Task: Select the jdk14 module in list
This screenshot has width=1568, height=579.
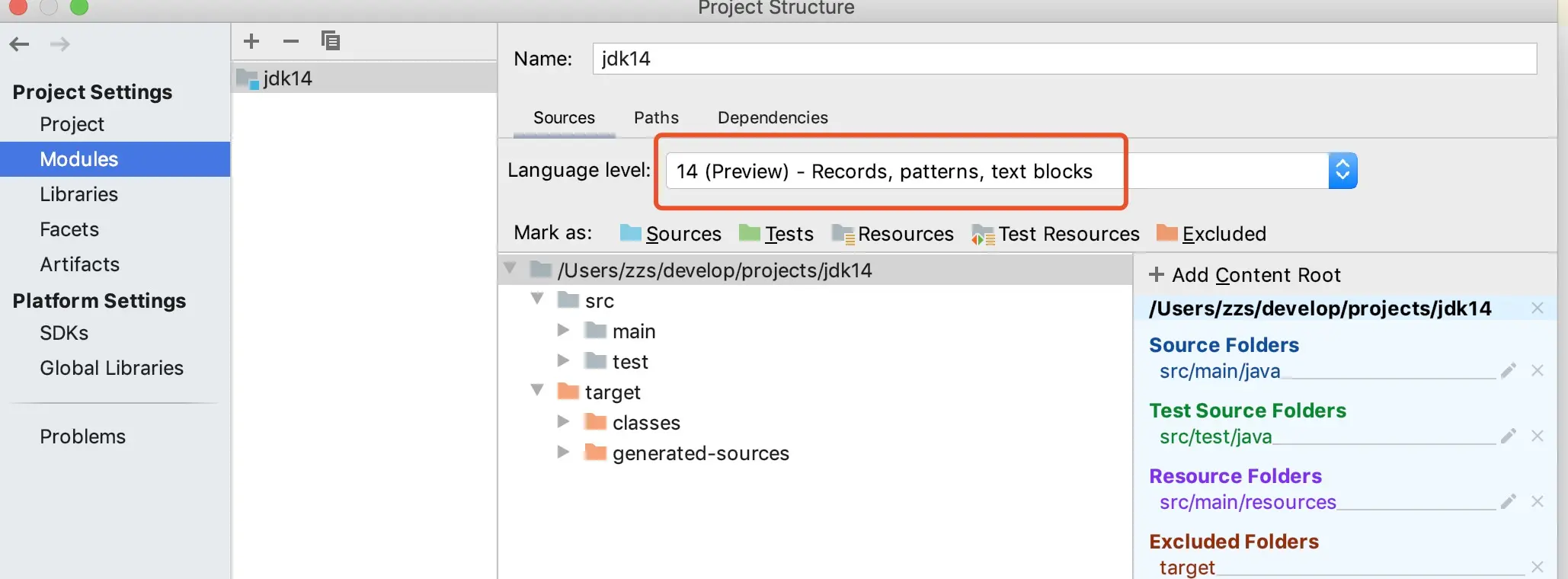Action: 287,78
